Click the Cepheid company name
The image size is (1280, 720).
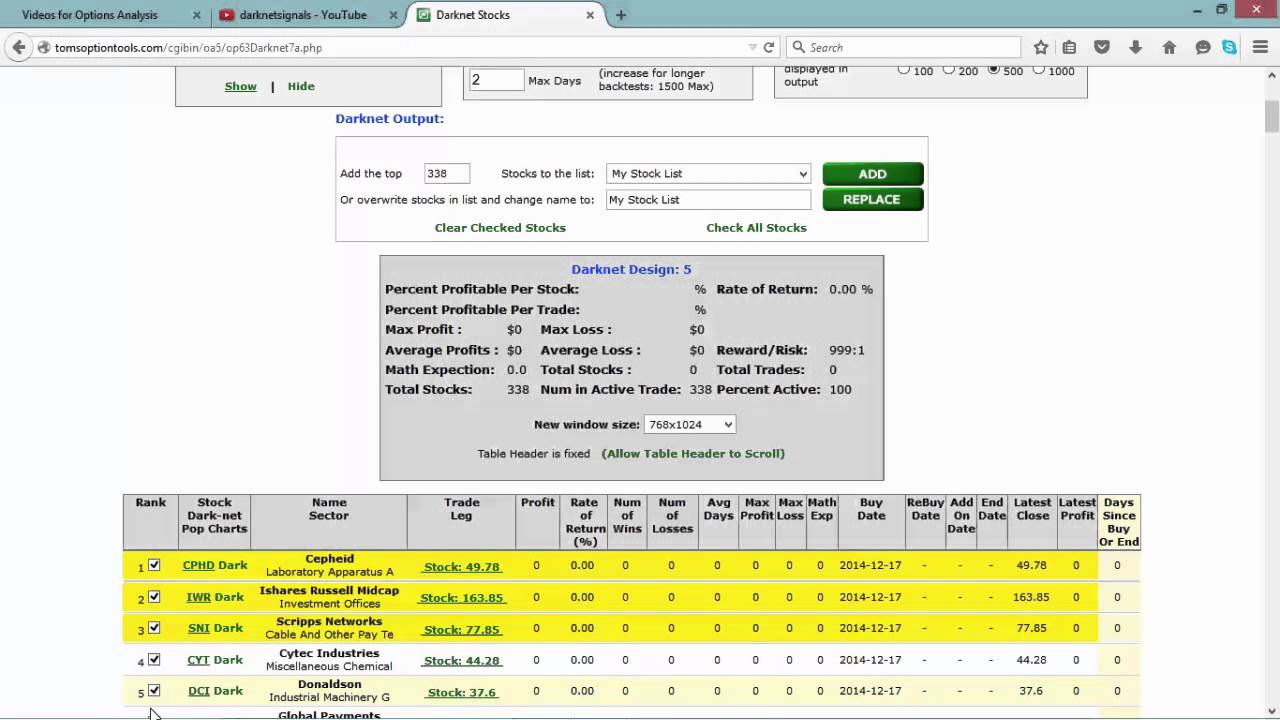329,559
